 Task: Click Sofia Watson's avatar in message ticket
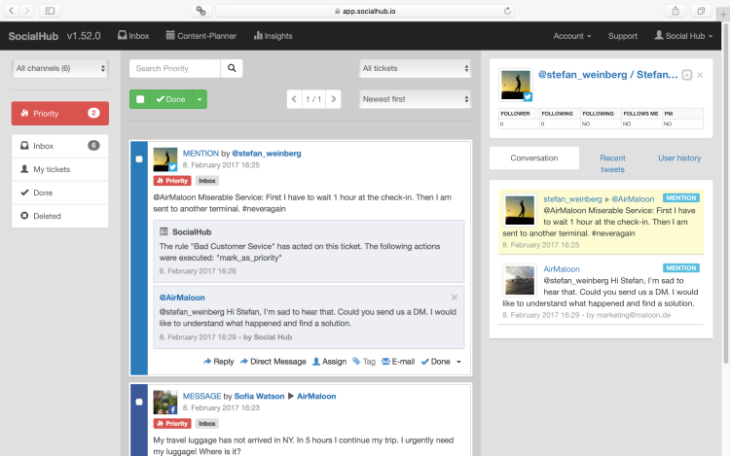[165, 402]
